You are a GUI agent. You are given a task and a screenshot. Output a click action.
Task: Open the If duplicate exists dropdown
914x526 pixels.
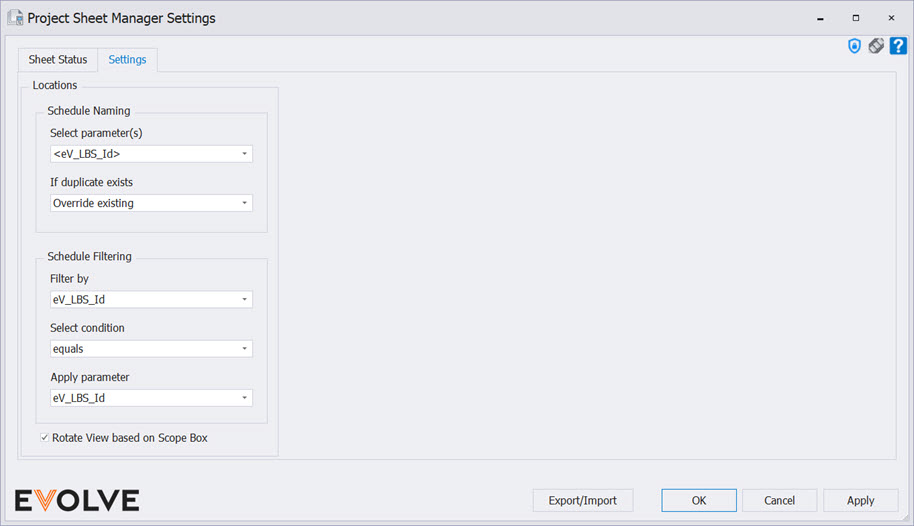[151, 203]
